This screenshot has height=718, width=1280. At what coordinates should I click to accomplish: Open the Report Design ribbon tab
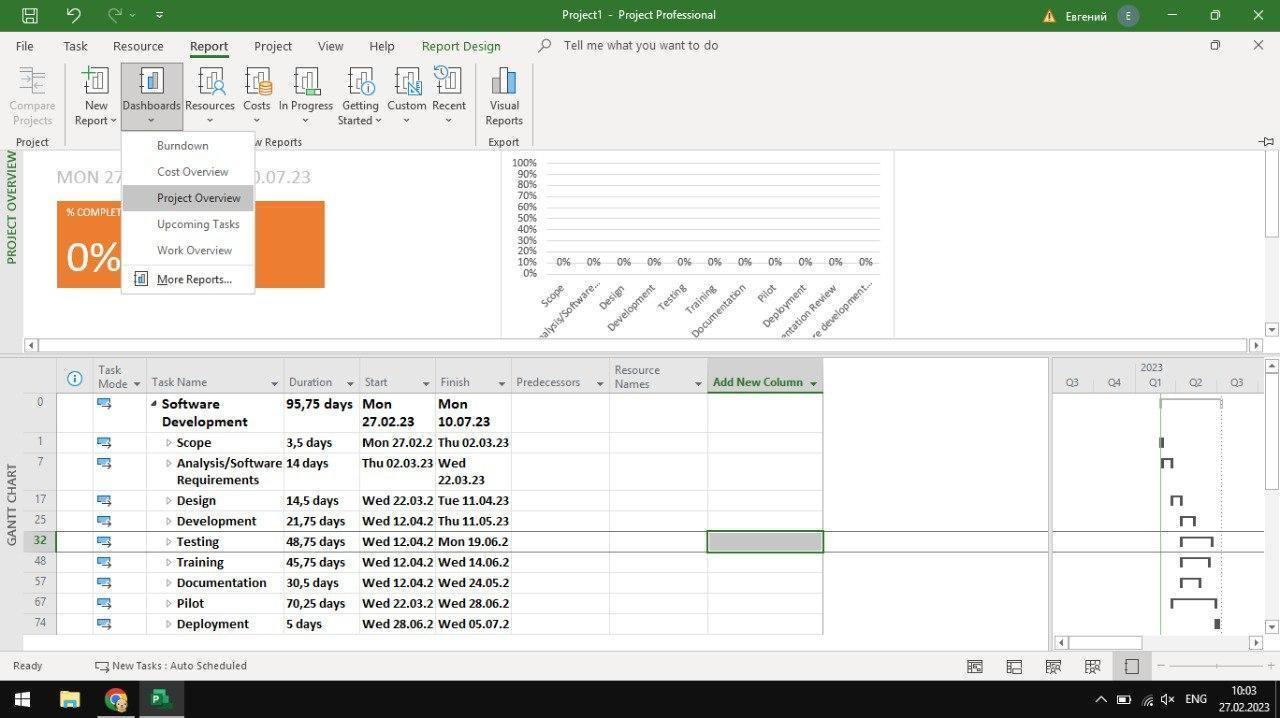click(461, 46)
